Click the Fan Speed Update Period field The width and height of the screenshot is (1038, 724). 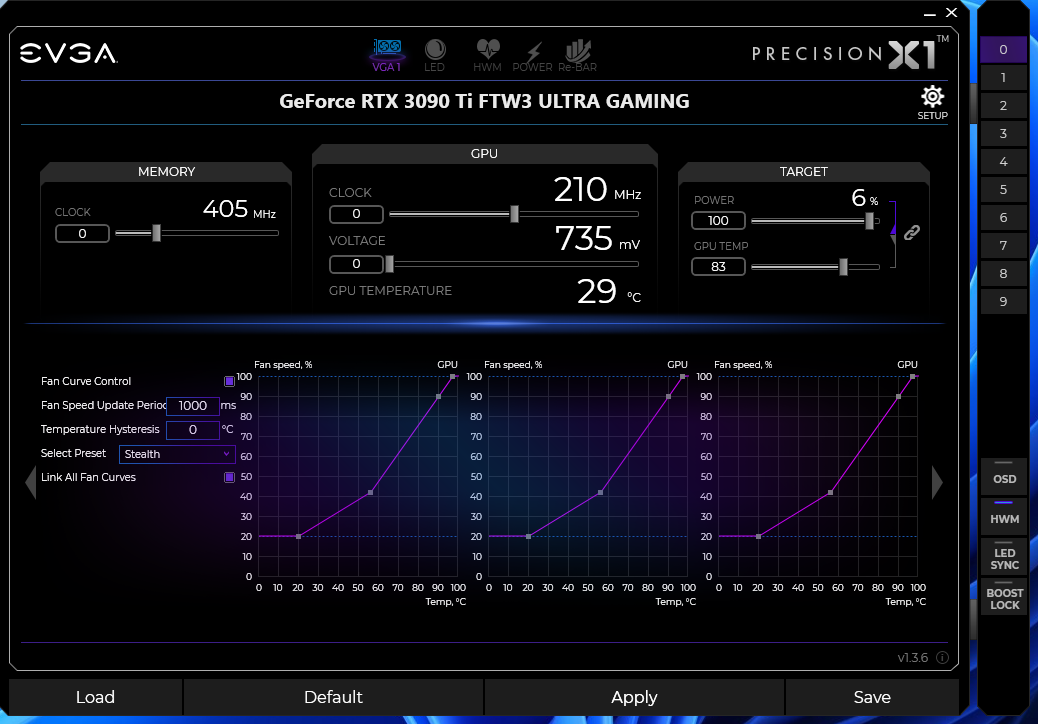[193, 406]
